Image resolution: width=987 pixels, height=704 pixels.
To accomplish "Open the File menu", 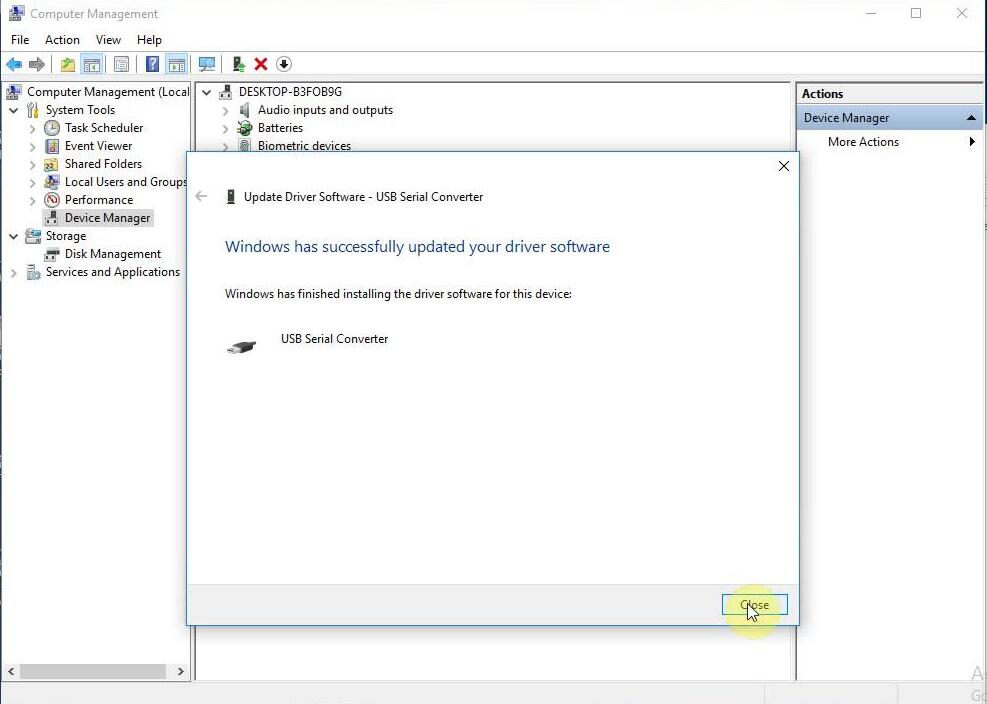I will [20, 40].
